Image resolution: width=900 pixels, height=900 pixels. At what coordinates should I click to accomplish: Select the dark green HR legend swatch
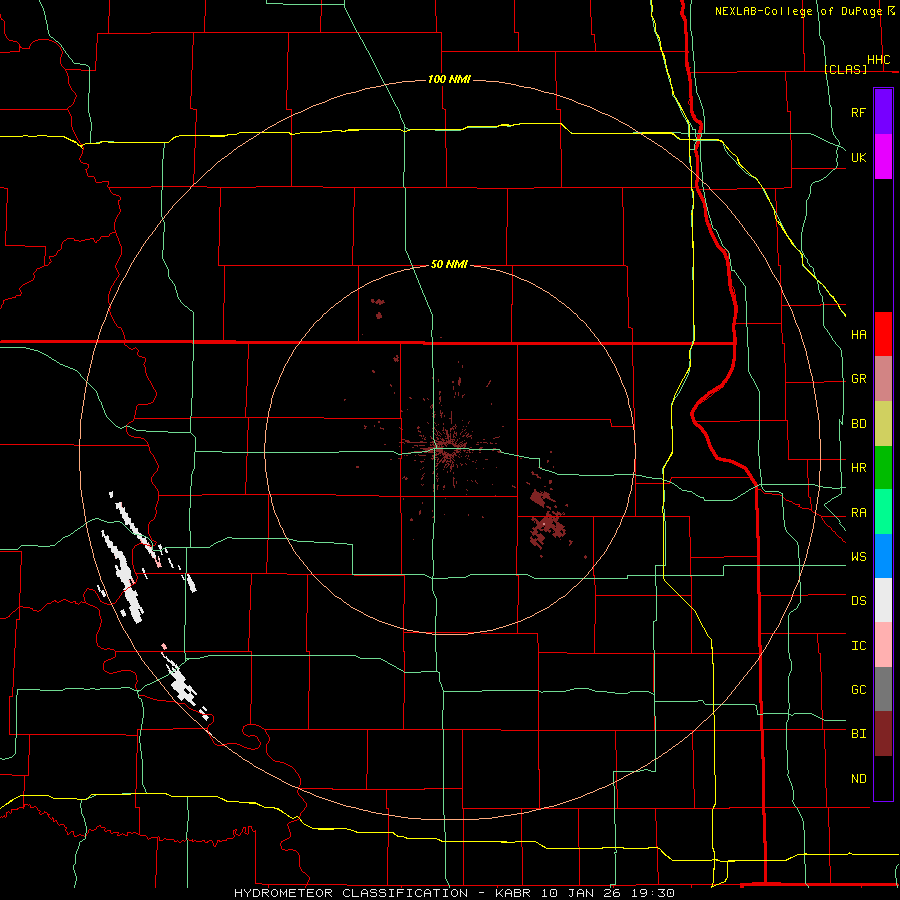(883, 468)
